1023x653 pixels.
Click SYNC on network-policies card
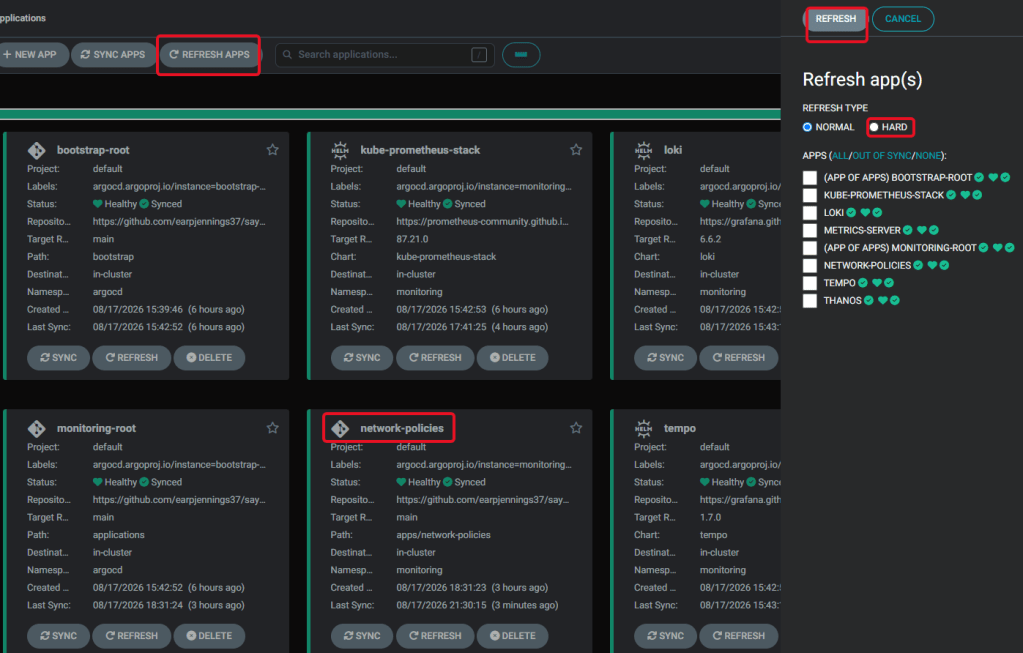point(361,635)
